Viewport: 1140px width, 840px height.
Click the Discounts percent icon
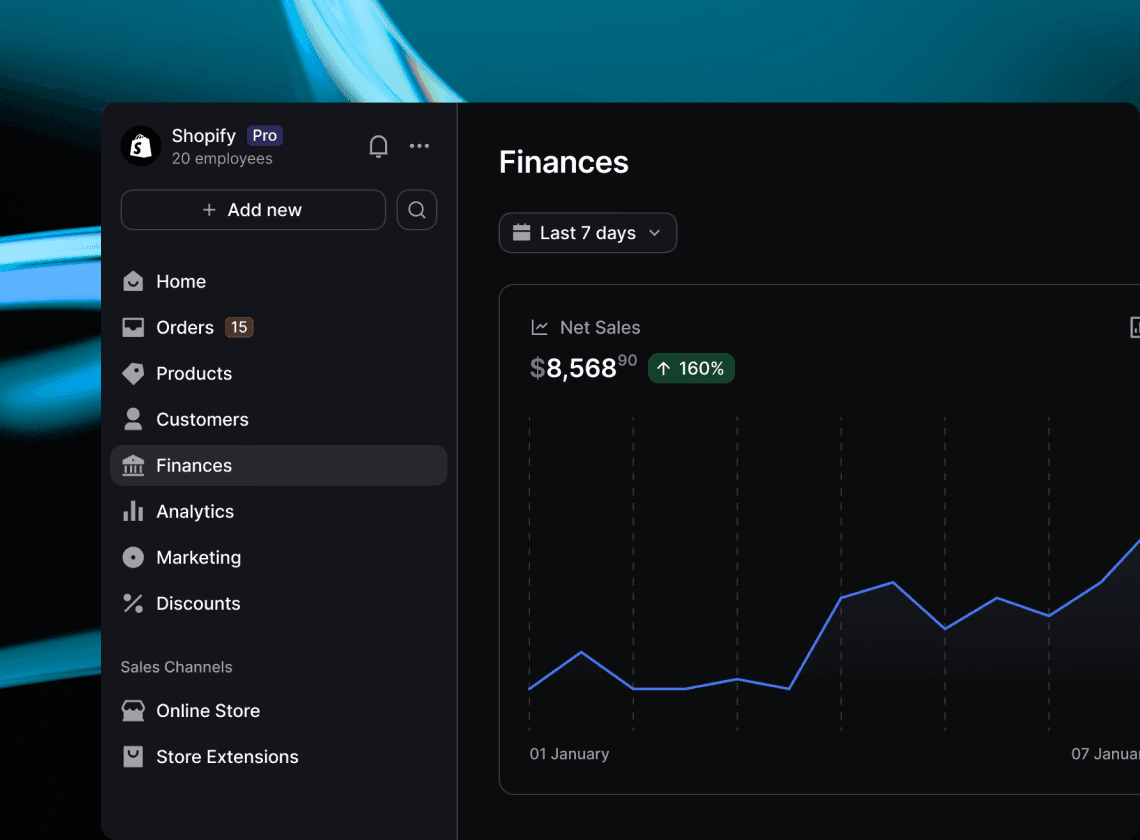click(x=133, y=604)
